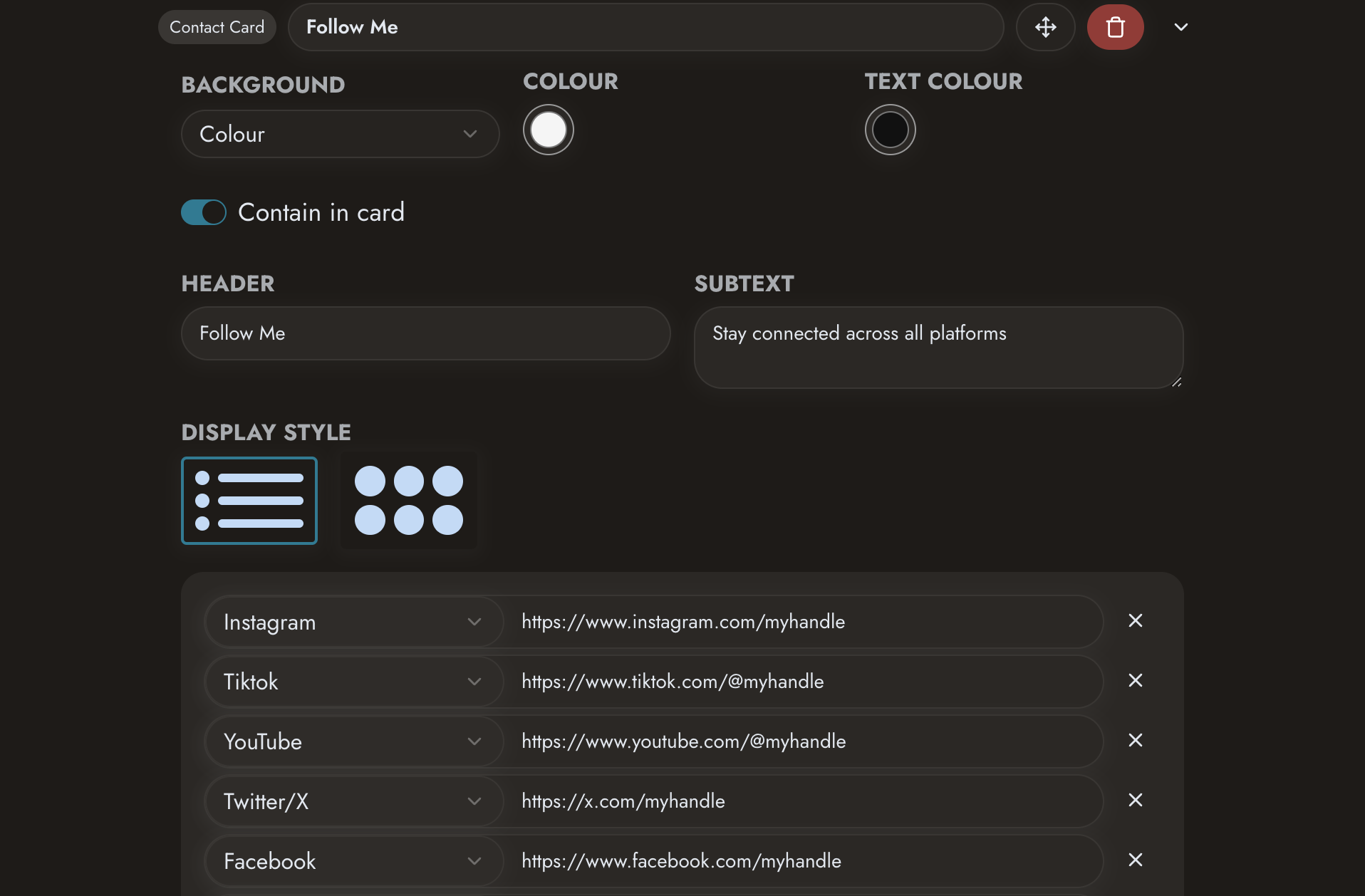The height and width of the screenshot is (896, 1365).
Task: Click the Contact Card type badge
Action: [x=217, y=27]
